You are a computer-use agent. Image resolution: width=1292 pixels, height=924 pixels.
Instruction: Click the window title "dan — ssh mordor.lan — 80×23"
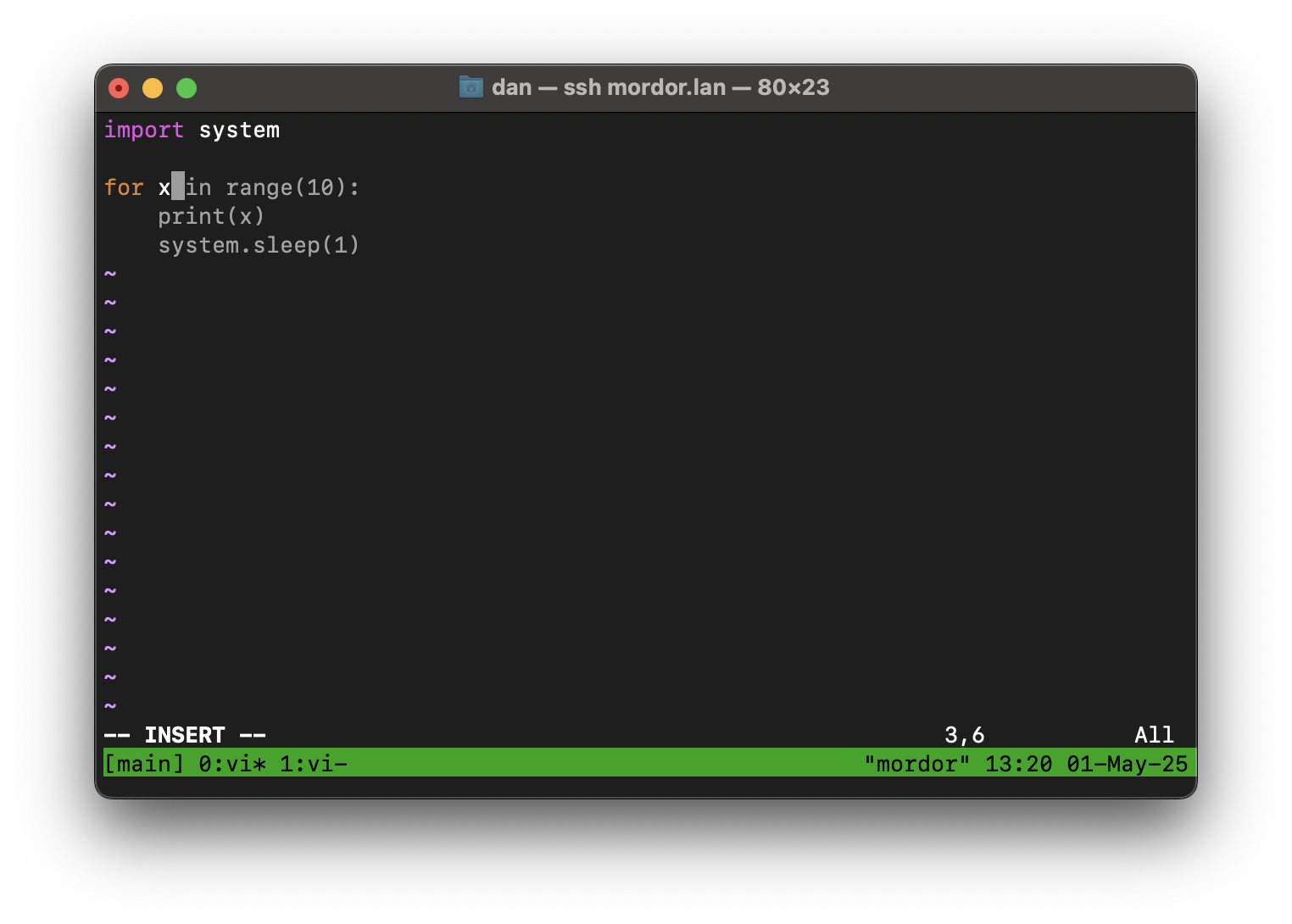(660, 87)
